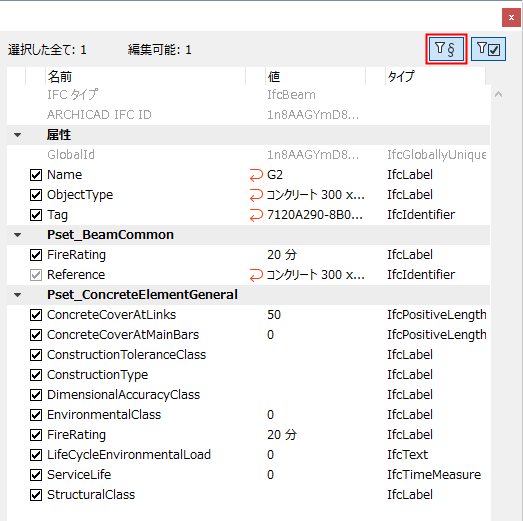523x521 pixels.
Task: Select the Pset_BeamCommon group header
Action: coord(248,235)
